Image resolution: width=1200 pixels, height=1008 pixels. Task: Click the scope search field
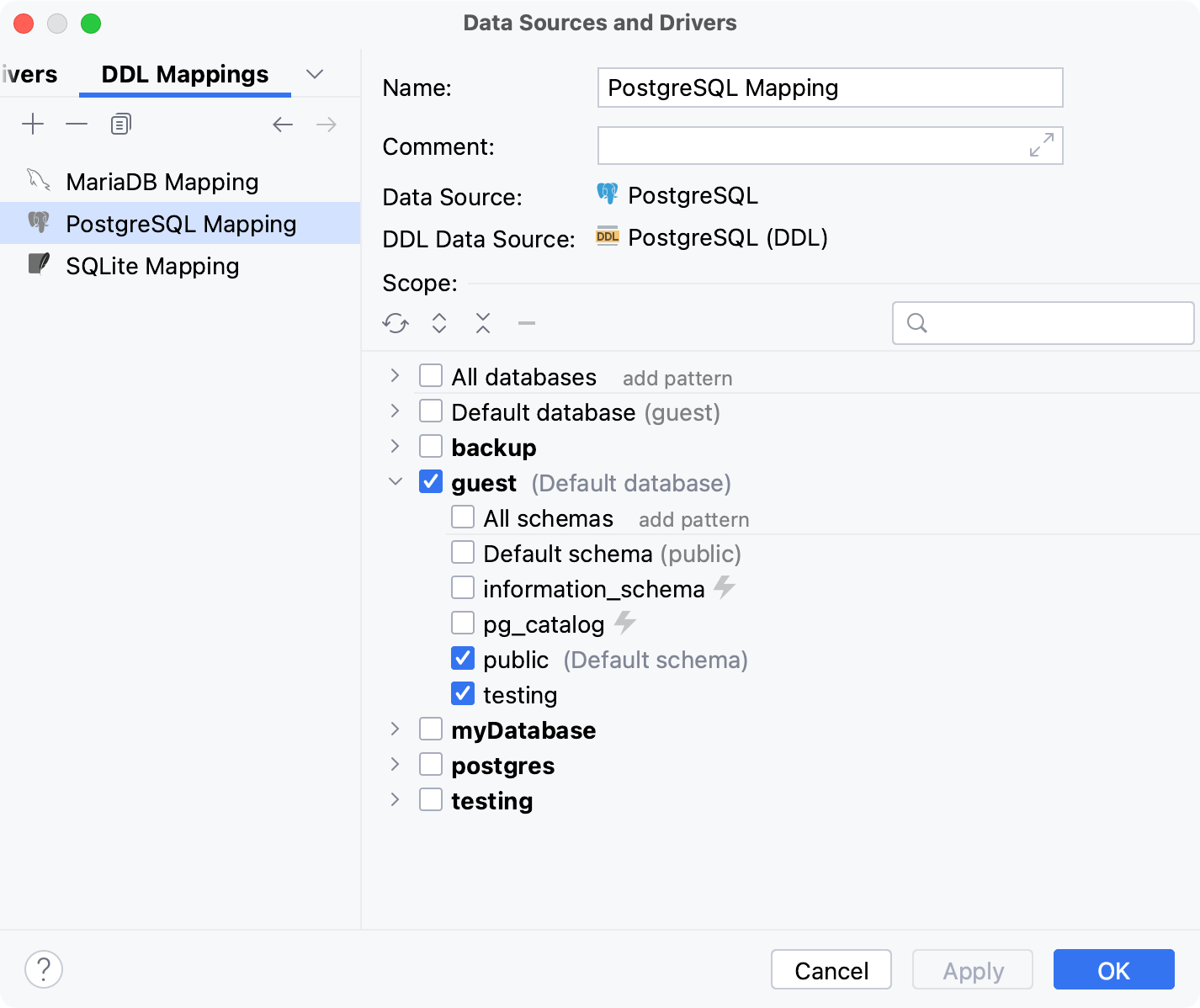coord(1043,323)
